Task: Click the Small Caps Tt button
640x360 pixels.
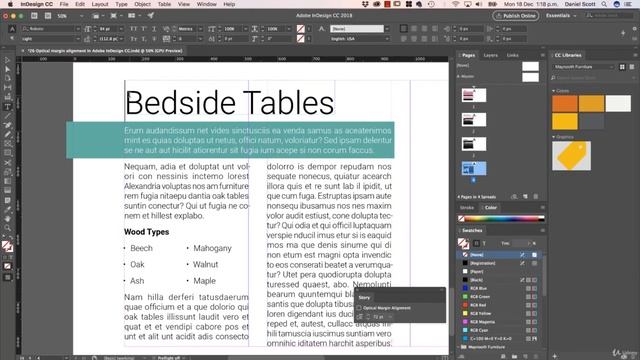Action: pos(134,39)
